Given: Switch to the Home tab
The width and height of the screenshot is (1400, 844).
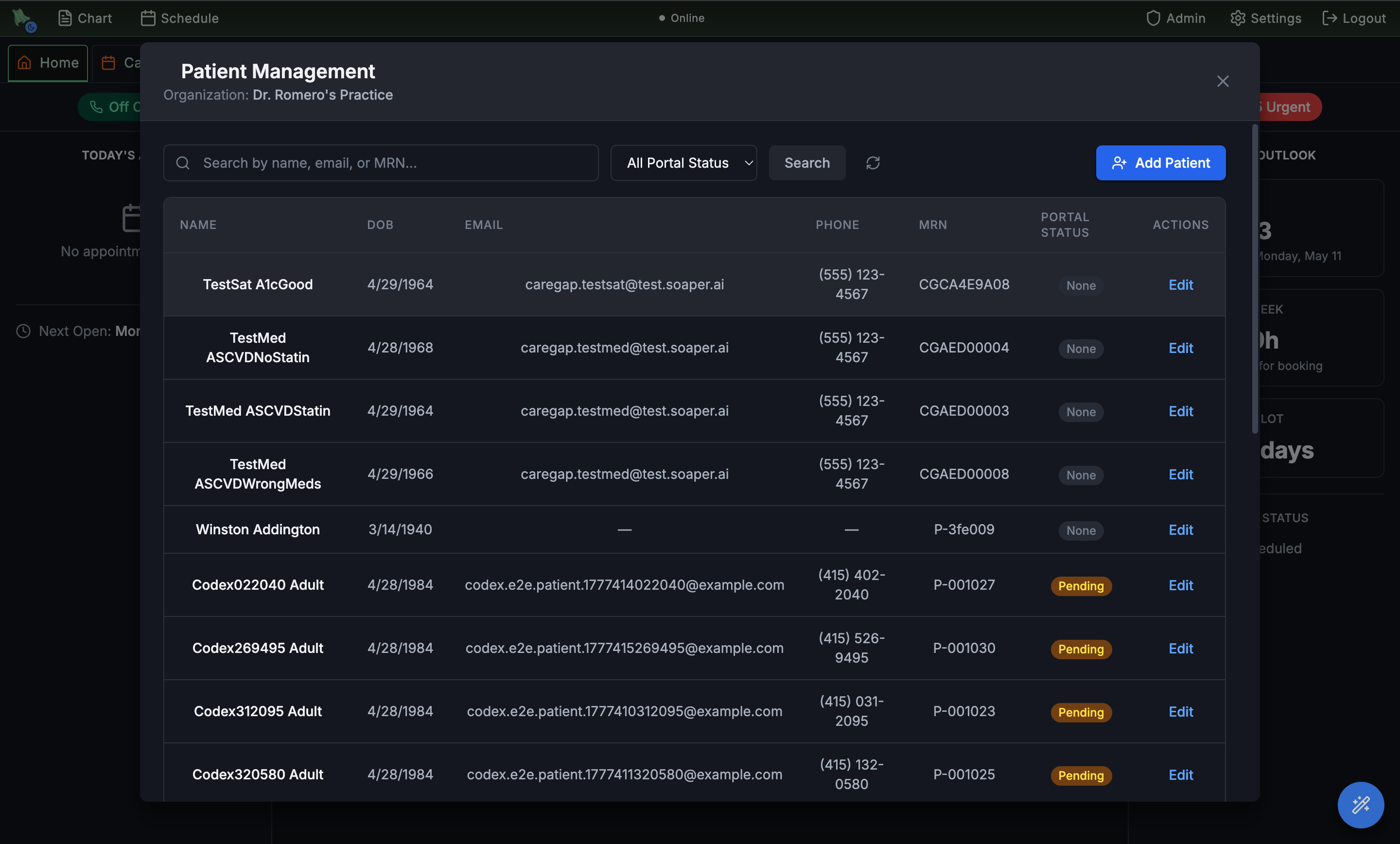Looking at the screenshot, I should 48,63.
